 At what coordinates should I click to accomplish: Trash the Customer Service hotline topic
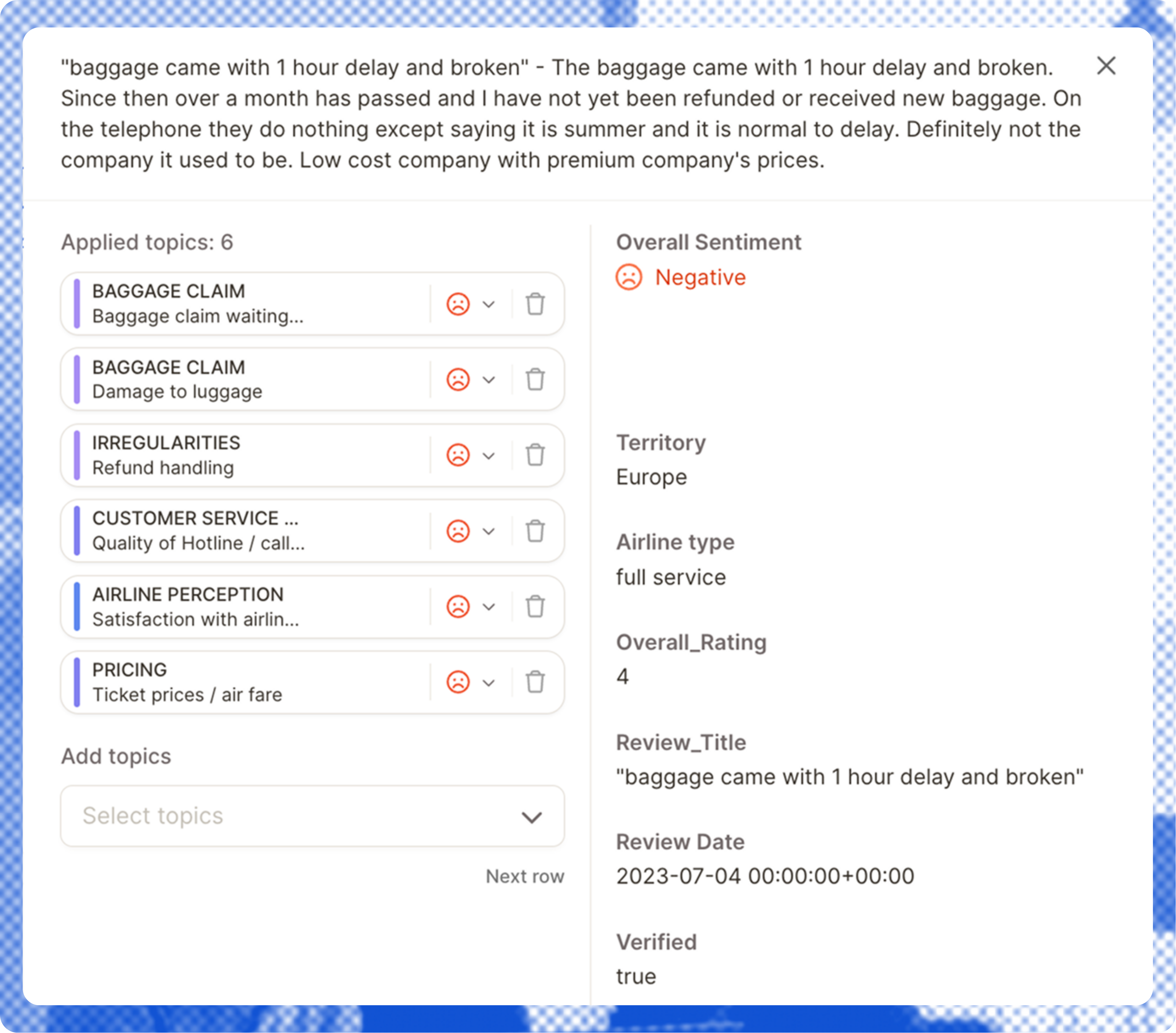pos(535,531)
